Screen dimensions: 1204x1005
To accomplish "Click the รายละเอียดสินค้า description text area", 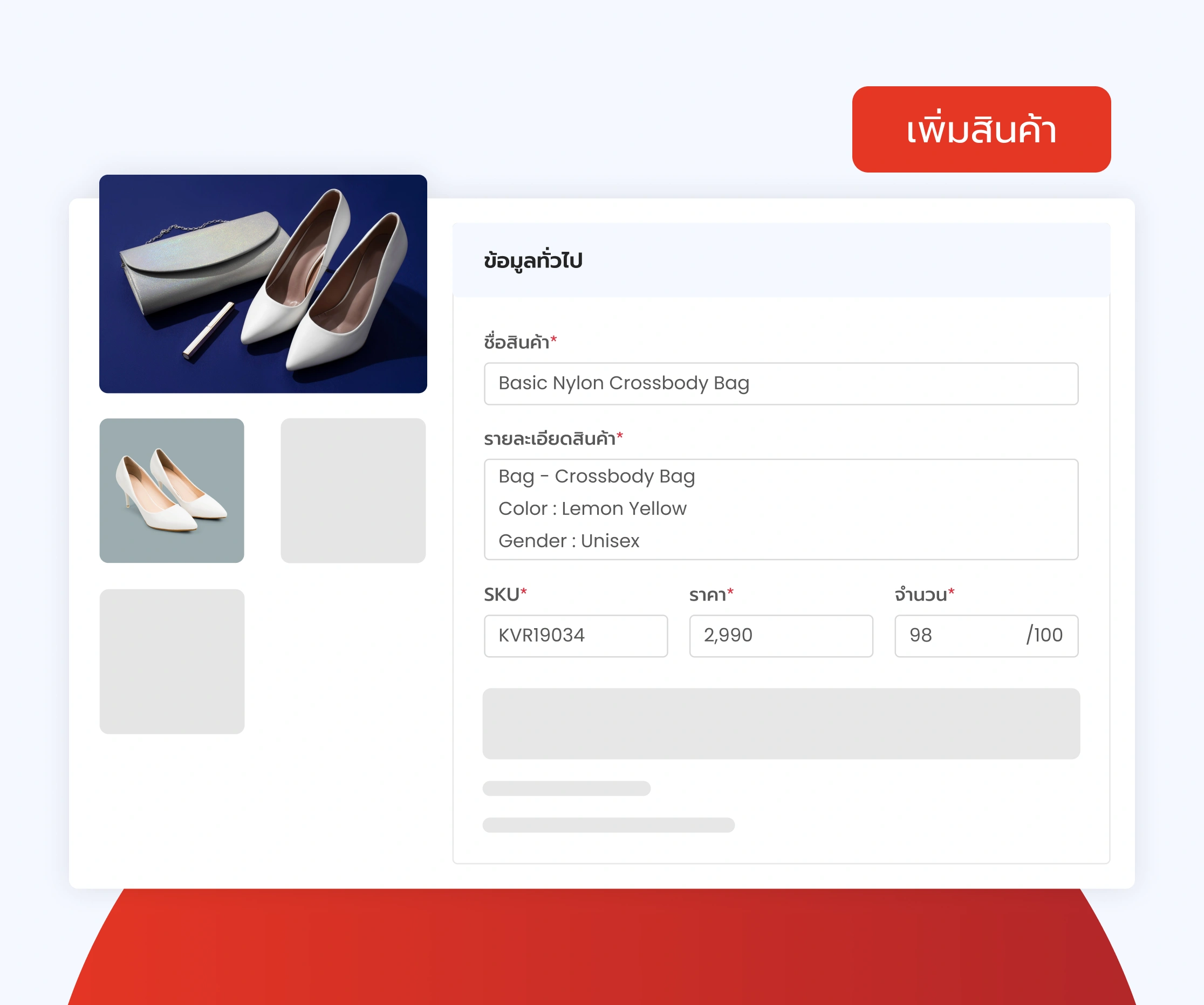I will coord(781,510).
